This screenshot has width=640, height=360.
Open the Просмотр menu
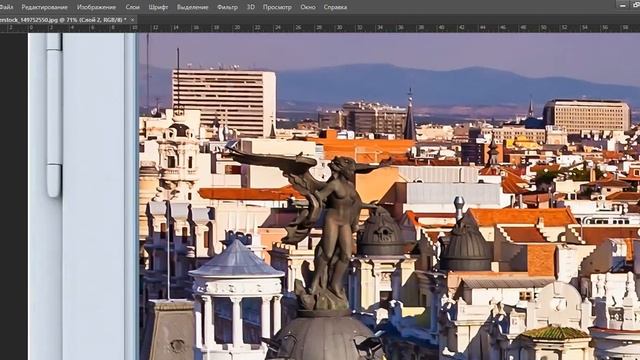277,7
